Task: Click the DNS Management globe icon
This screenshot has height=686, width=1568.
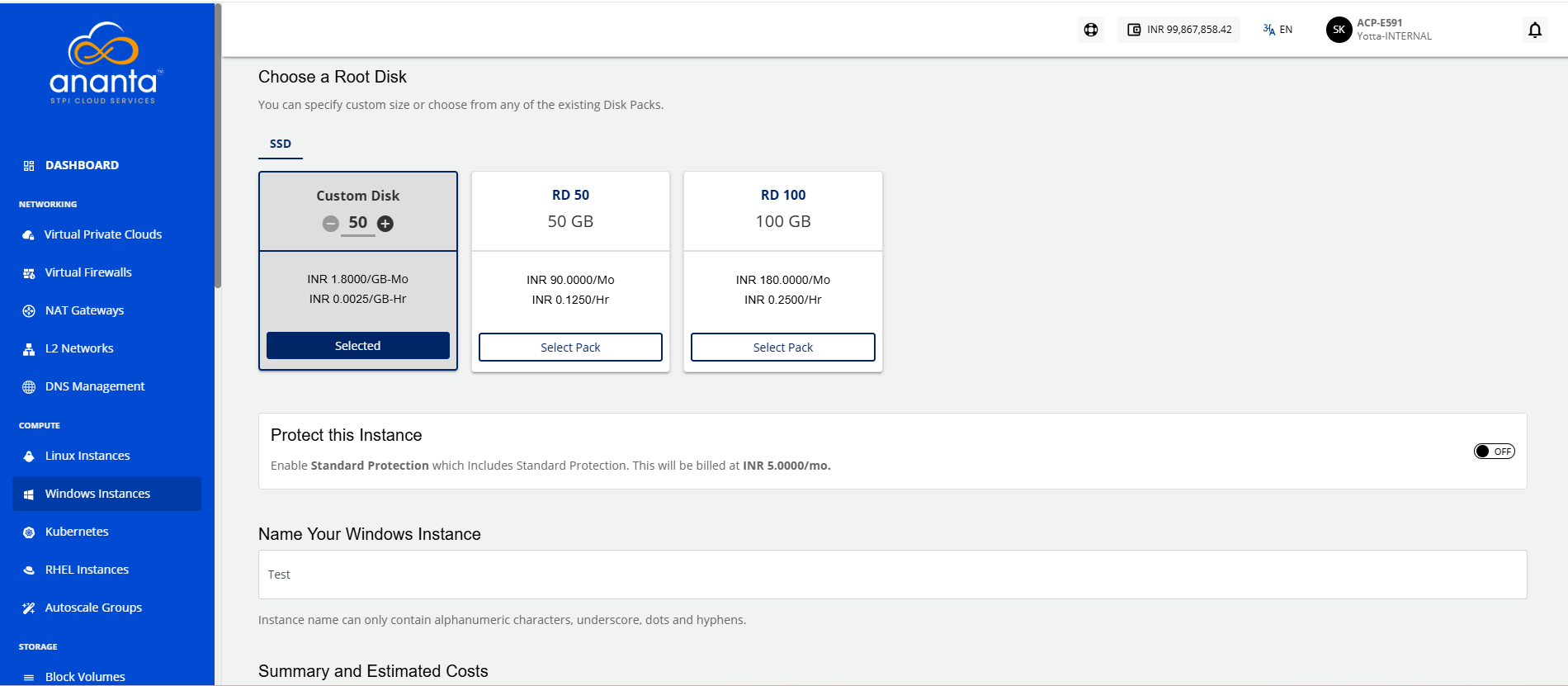Action: click(x=29, y=387)
